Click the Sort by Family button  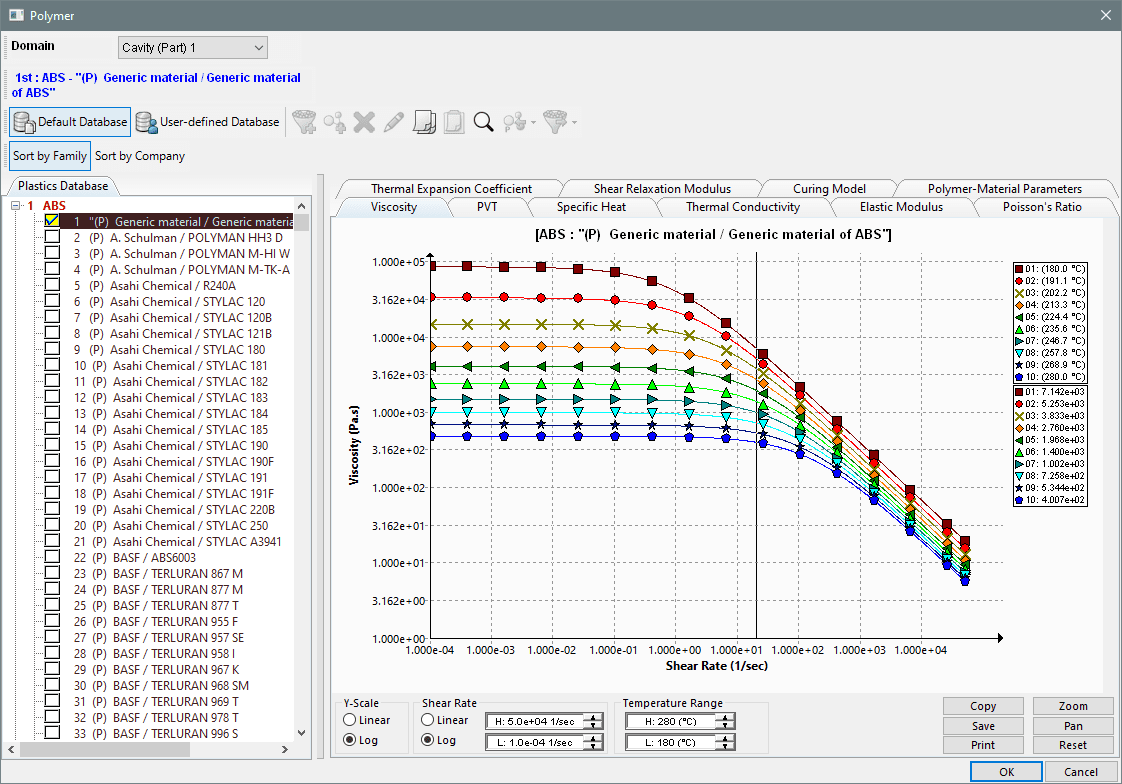click(x=49, y=156)
